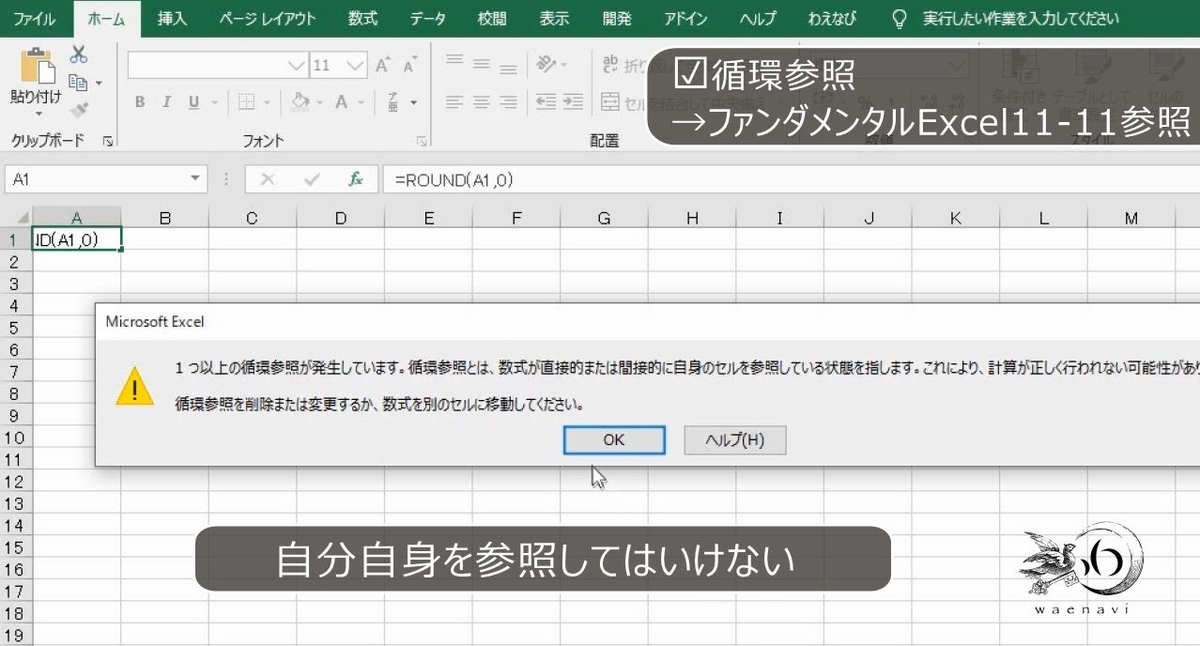Screen dimensions: 1200x646
Task: Open the font name dropdown
Action: click(296, 66)
